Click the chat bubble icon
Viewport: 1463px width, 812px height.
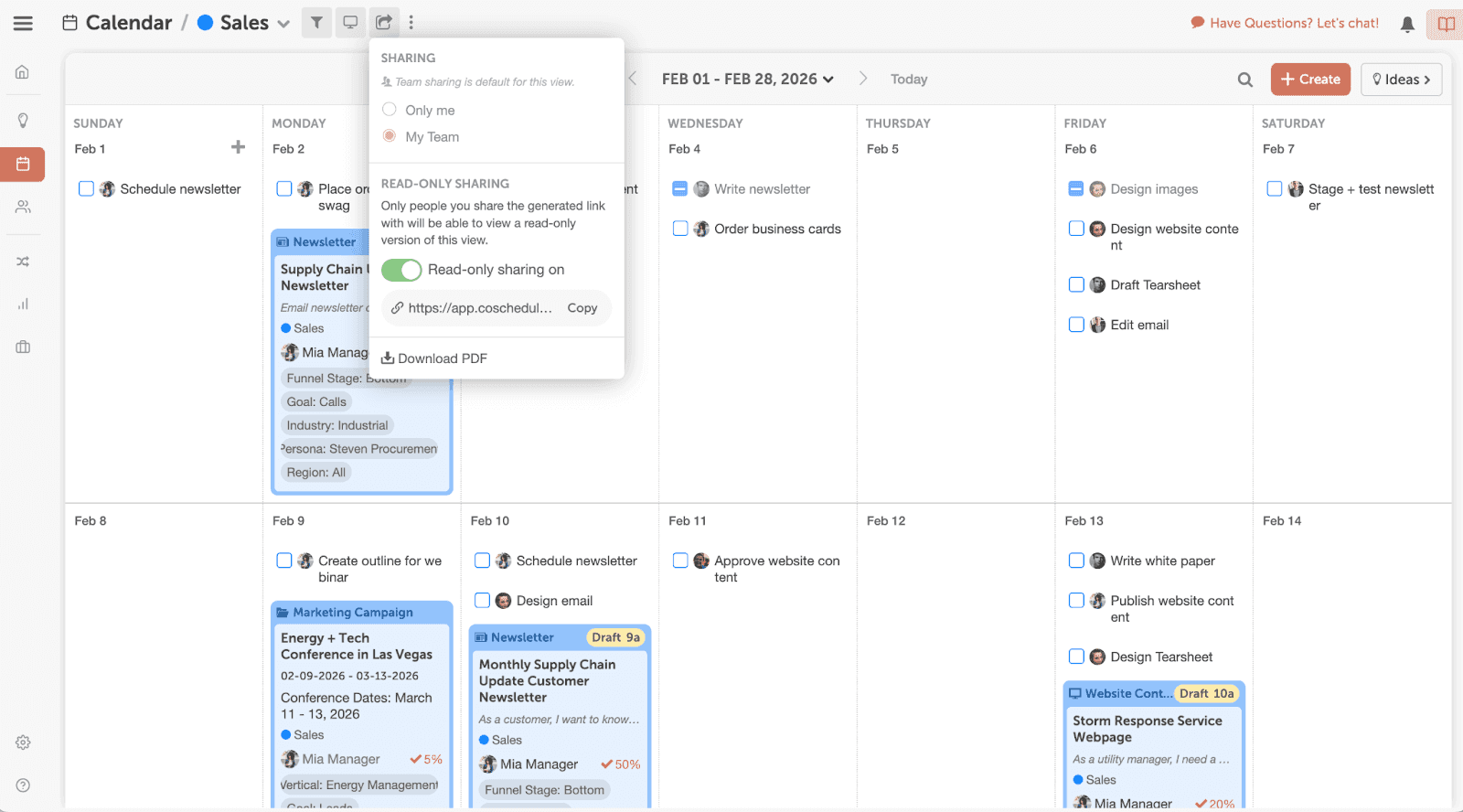point(1197,23)
